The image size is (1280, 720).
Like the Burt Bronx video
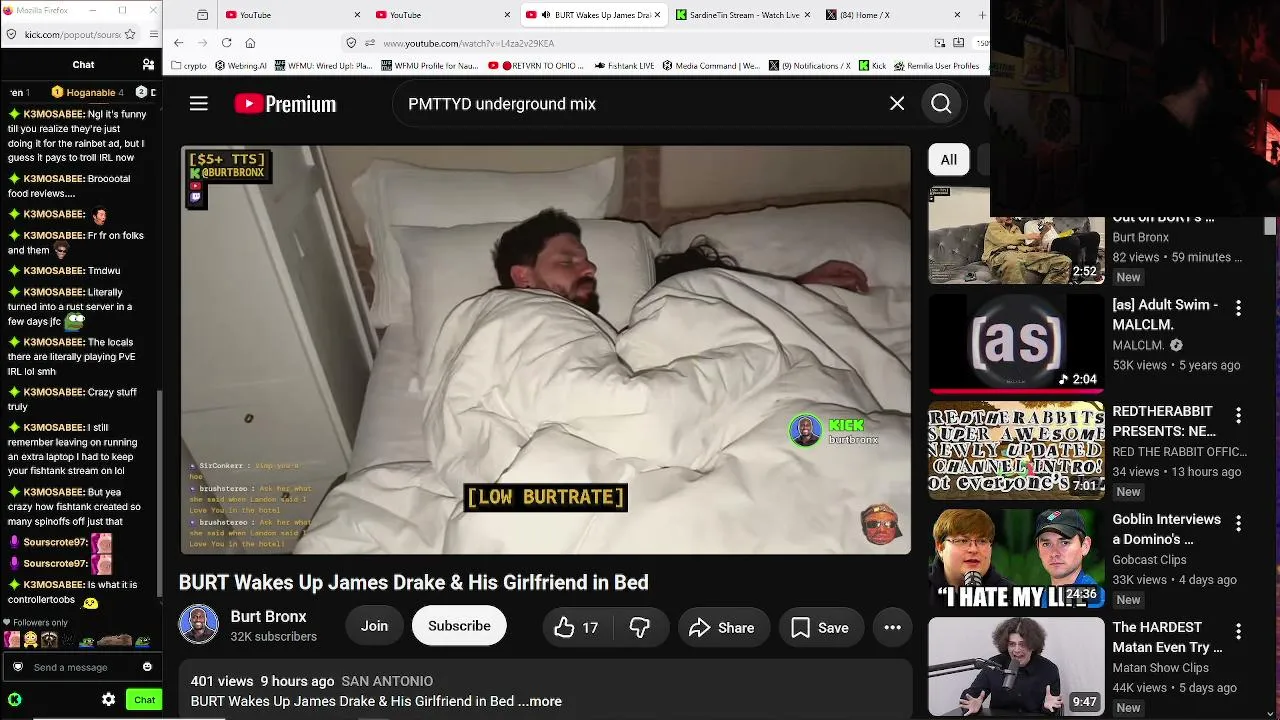pyautogui.click(x=576, y=627)
